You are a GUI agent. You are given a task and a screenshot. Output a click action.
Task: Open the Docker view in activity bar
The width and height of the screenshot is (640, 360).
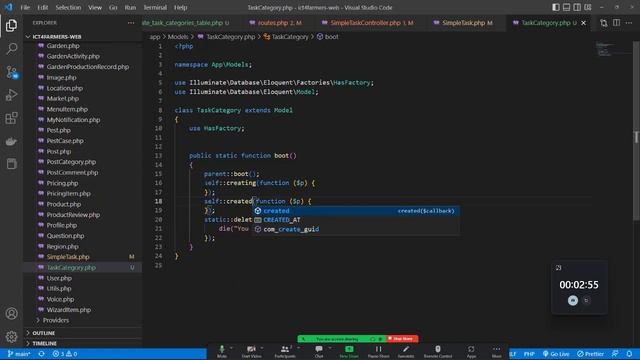[11, 141]
